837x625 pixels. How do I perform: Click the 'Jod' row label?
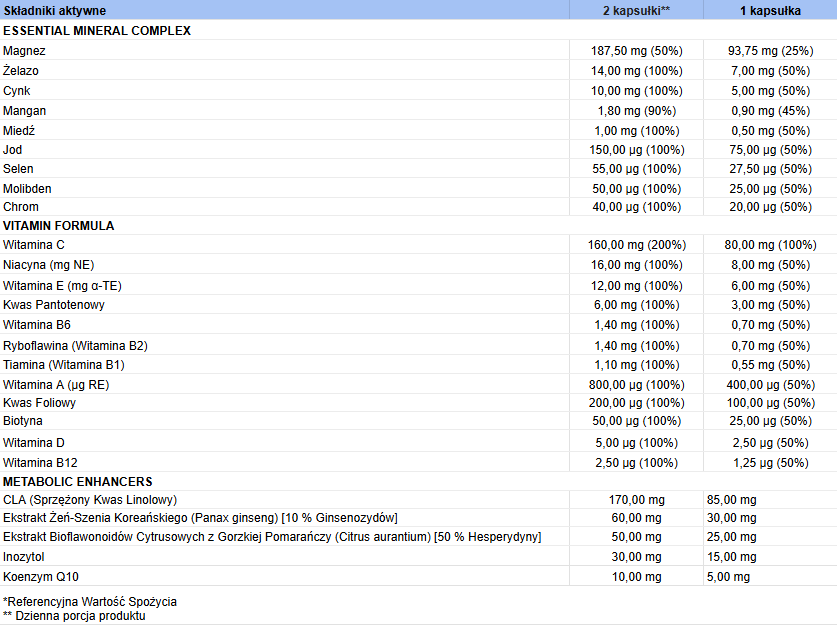coord(12,150)
